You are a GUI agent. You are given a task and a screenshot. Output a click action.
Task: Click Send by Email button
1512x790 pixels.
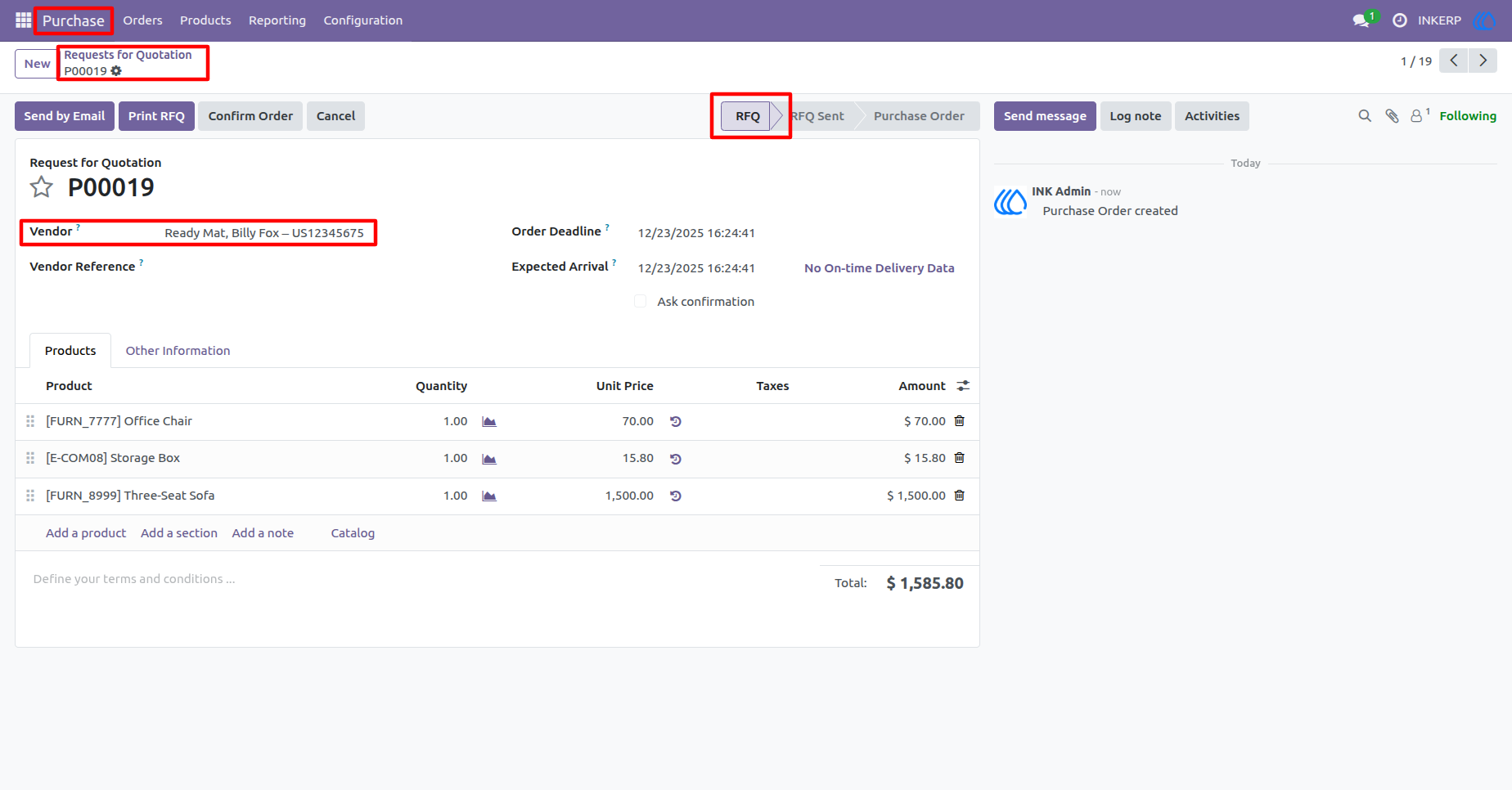65,116
